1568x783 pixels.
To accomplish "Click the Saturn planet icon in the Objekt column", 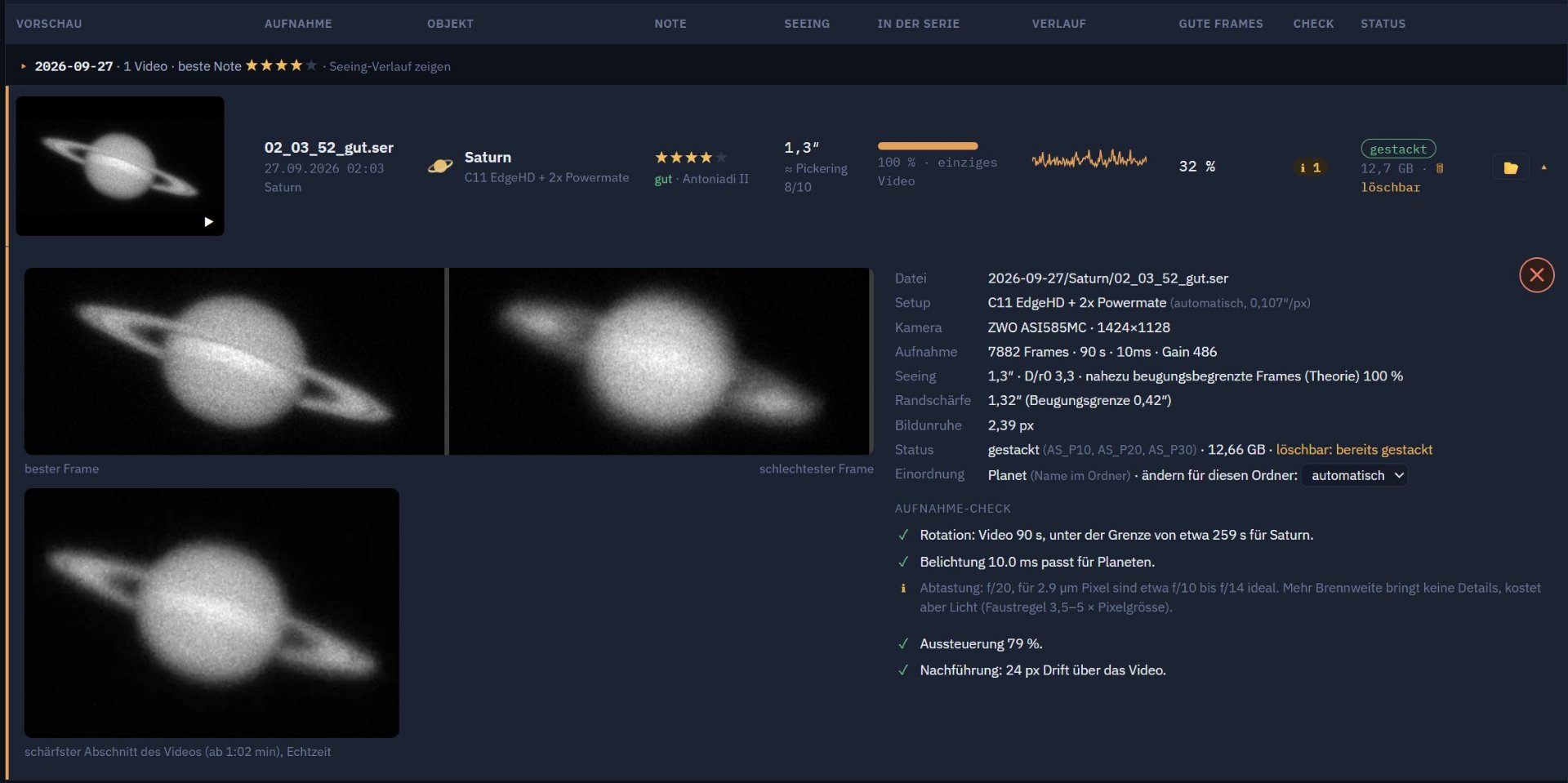I will pyautogui.click(x=440, y=167).
